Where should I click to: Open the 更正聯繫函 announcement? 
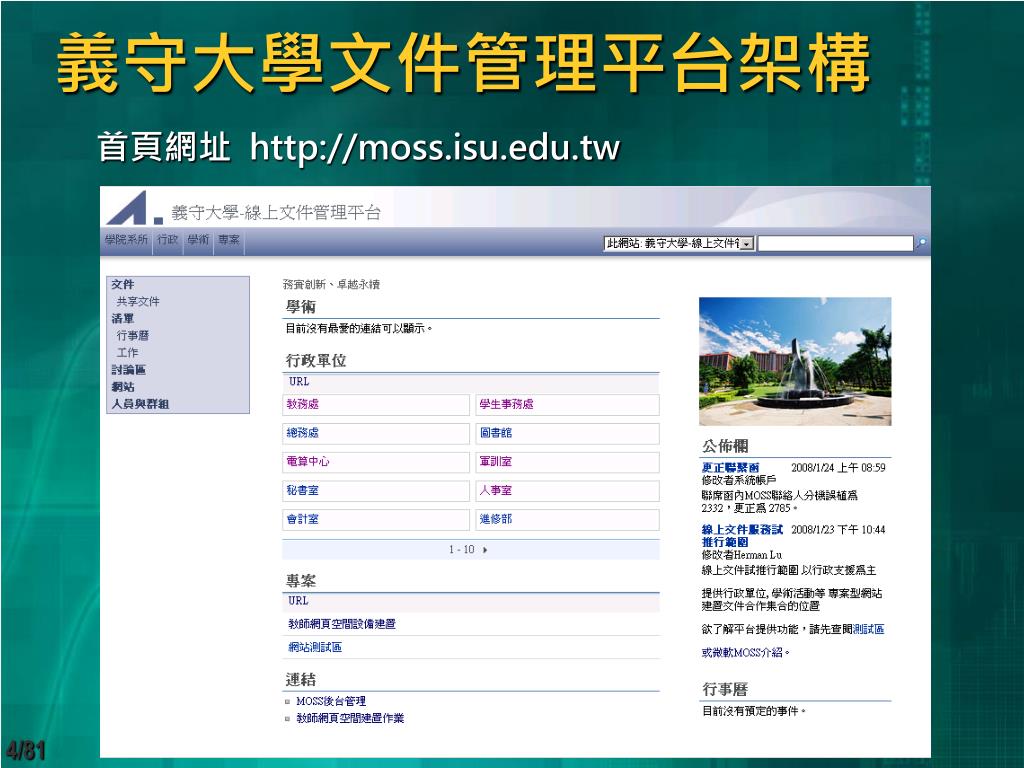pyautogui.click(x=730, y=468)
